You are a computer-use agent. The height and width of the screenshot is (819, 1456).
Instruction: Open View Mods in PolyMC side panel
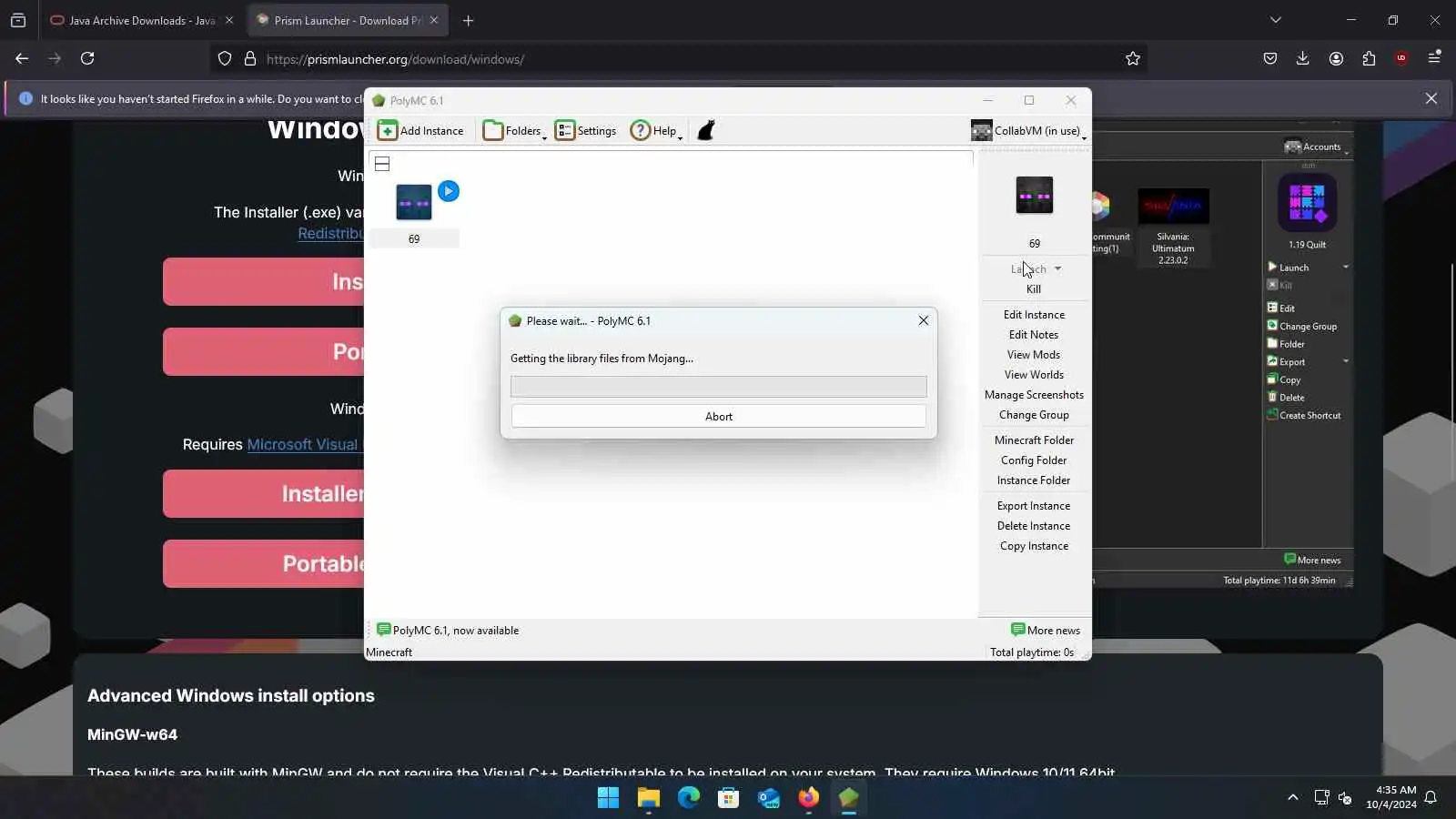[x=1034, y=355]
